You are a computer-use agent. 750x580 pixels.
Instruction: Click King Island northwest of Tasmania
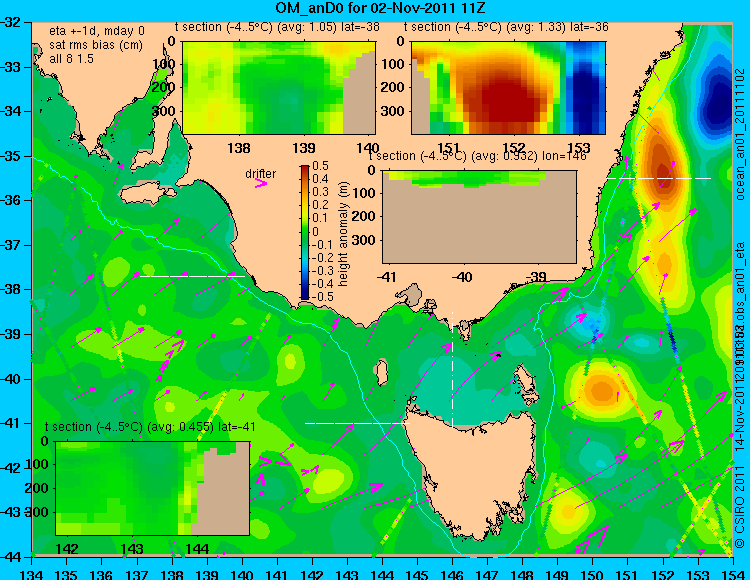coord(381,372)
